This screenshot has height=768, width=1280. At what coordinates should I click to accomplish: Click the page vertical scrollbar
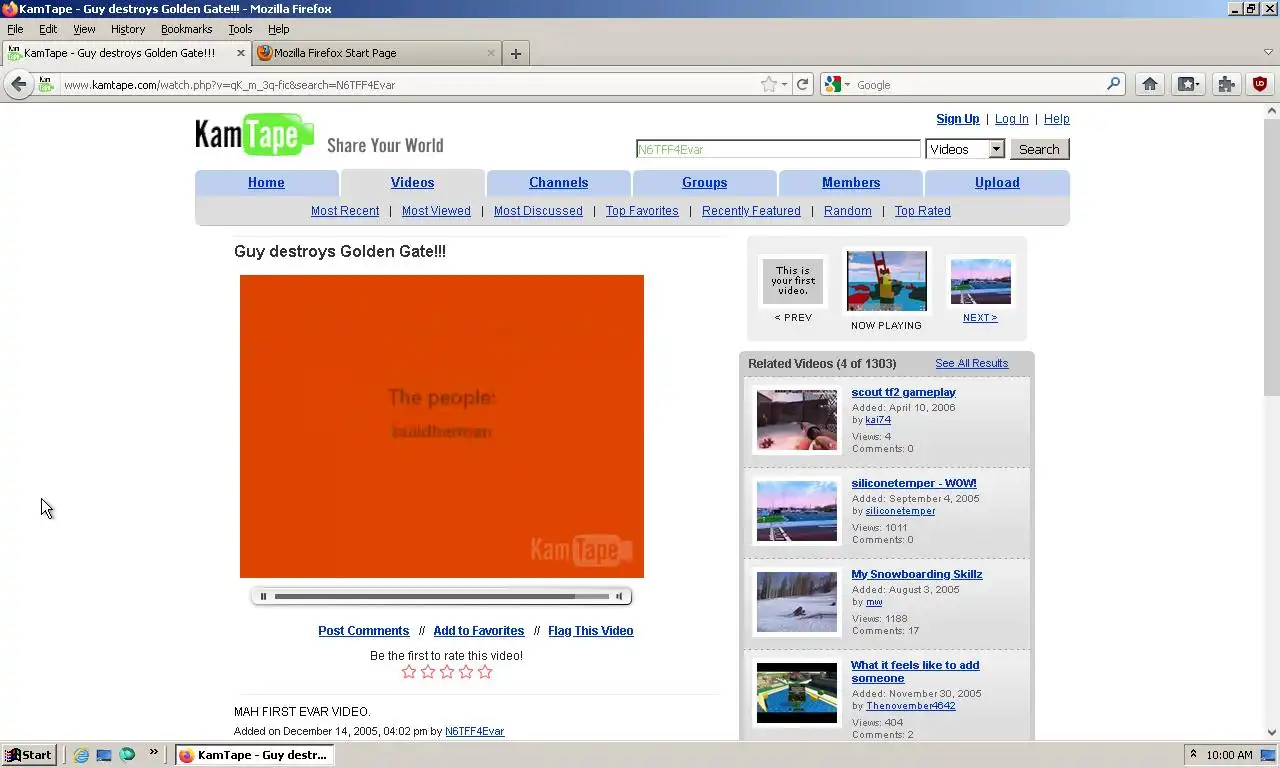tap(1271, 420)
